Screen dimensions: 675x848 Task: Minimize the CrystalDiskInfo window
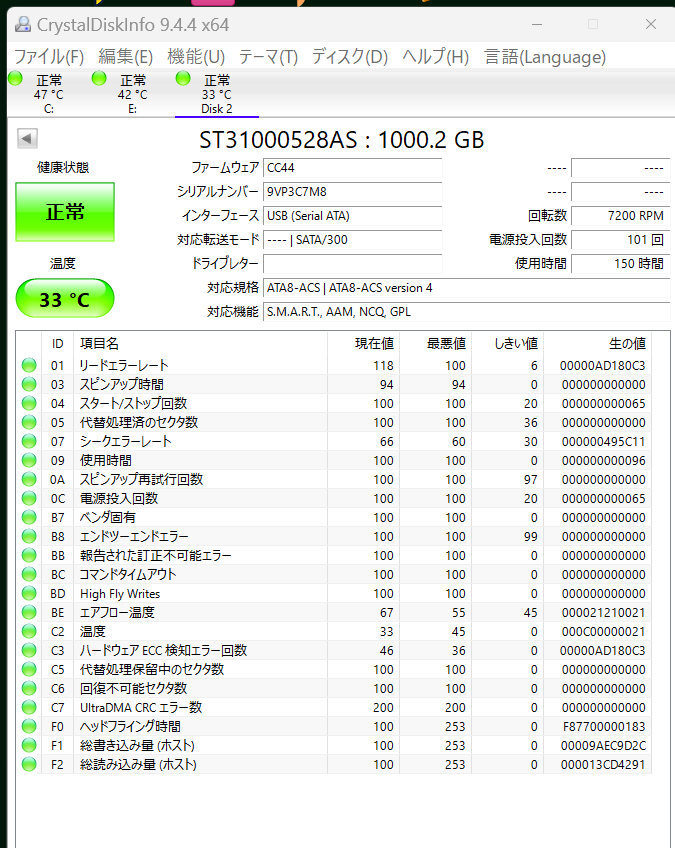537,24
